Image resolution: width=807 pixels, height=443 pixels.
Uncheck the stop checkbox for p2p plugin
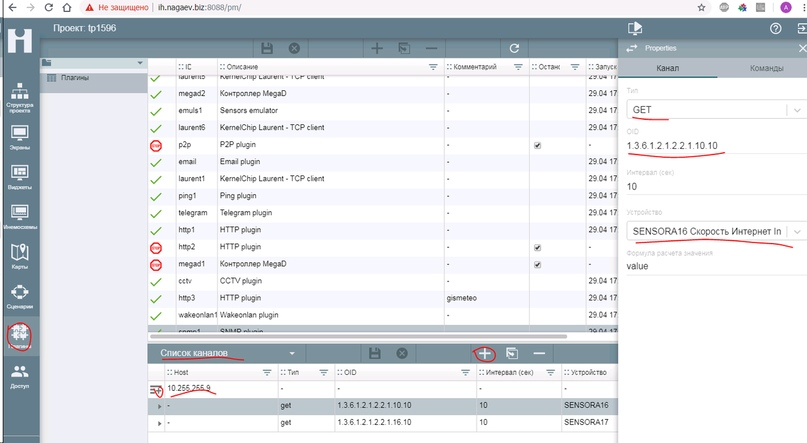537,146
